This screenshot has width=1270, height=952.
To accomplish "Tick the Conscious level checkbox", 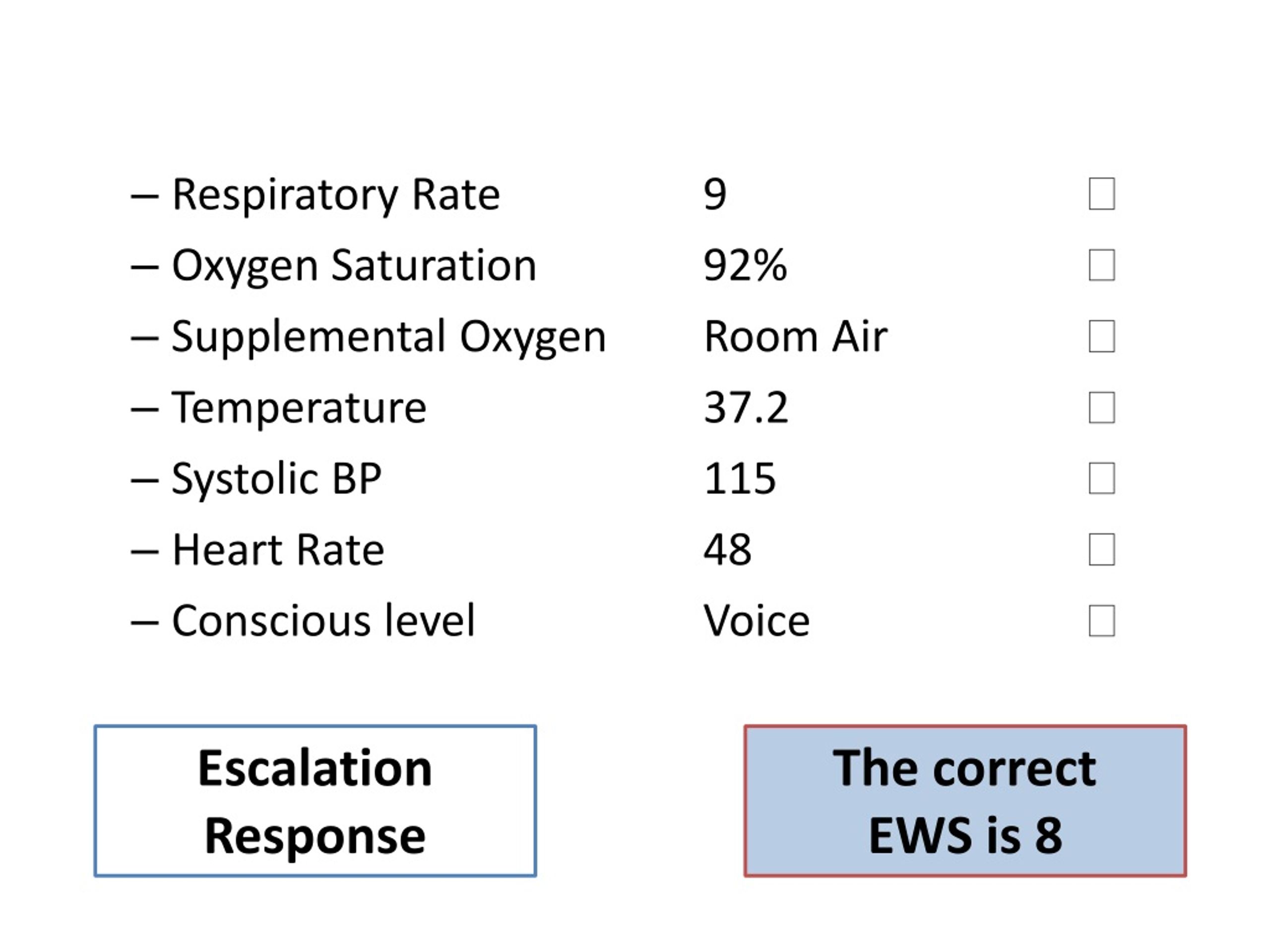I will click(x=1102, y=621).
